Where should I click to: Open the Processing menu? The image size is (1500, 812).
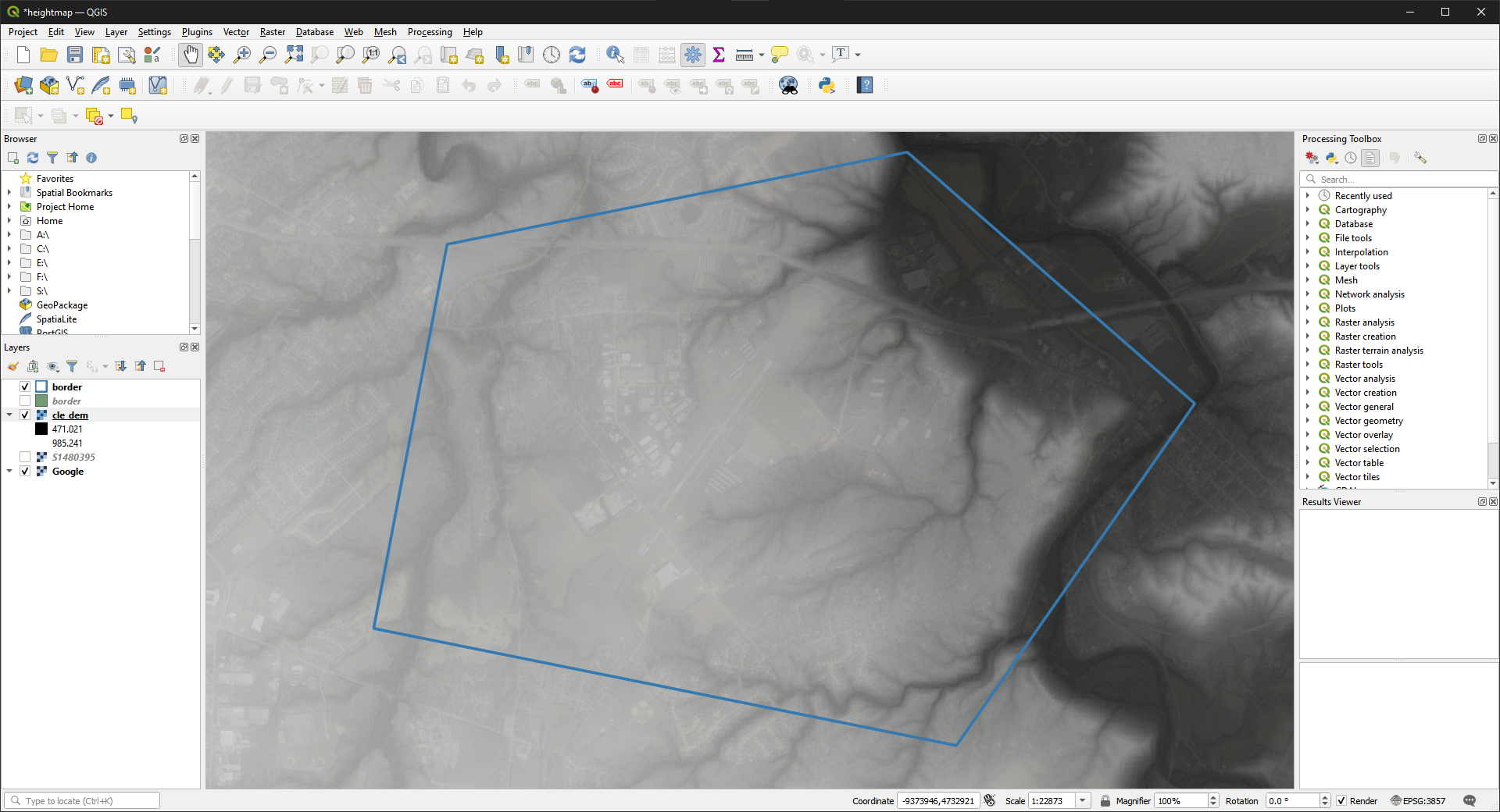429,32
